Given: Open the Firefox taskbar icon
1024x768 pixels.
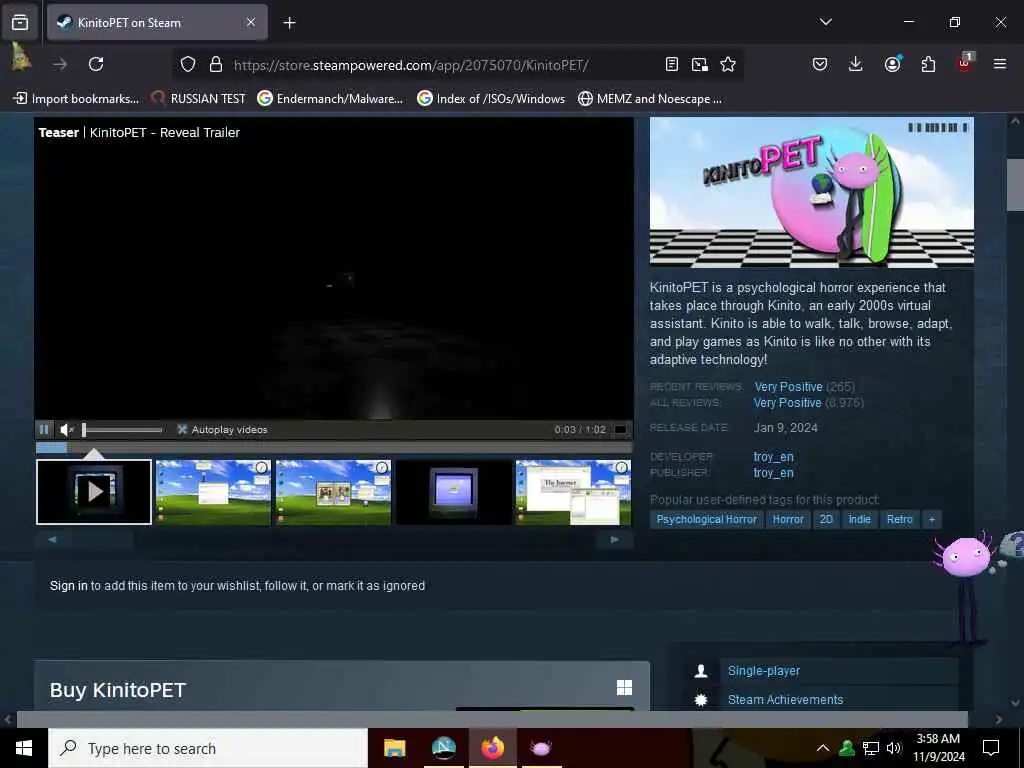Looking at the screenshot, I should click(493, 748).
